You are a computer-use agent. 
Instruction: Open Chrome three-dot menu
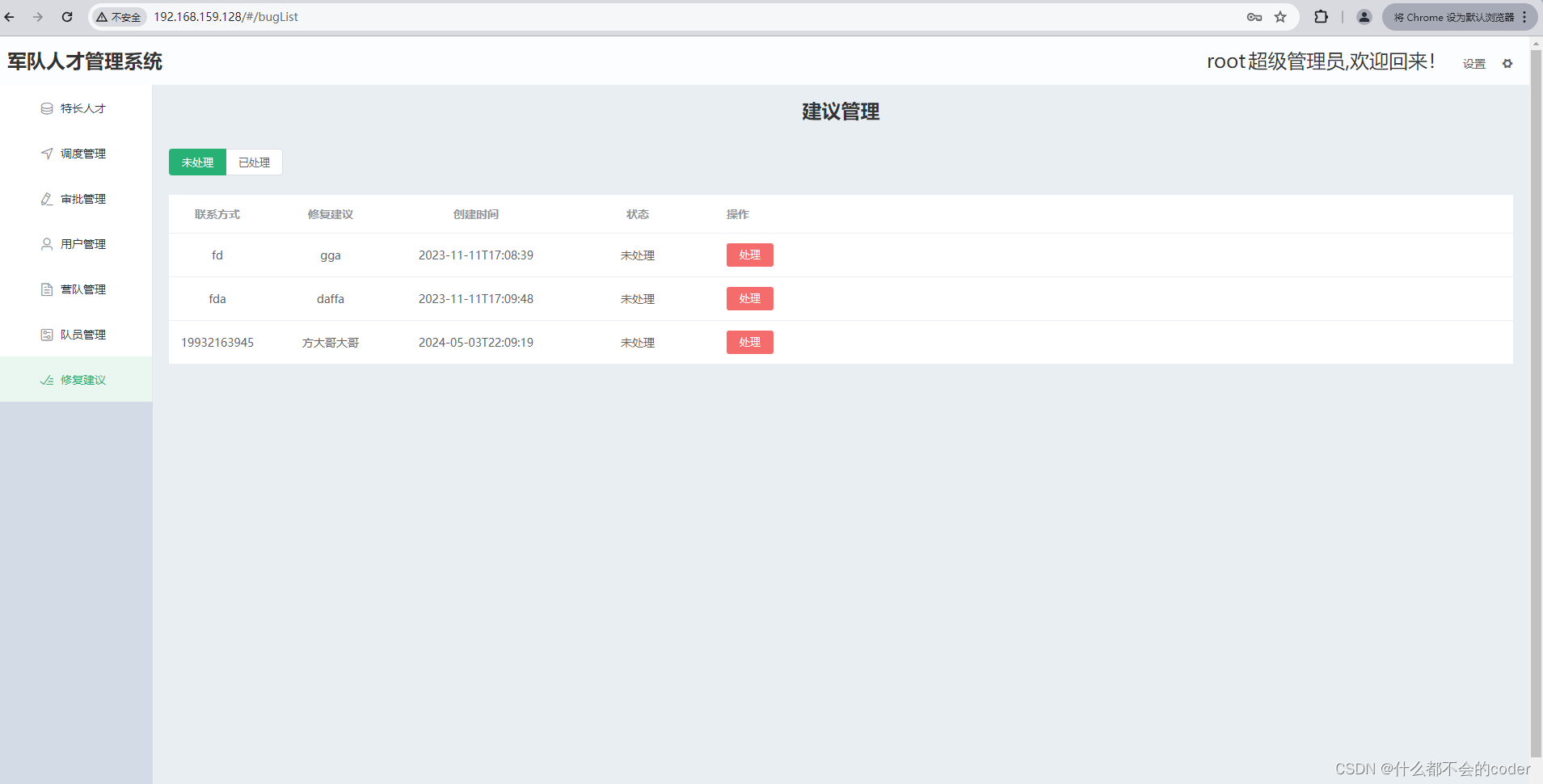pyautogui.click(x=1524, y=17)
